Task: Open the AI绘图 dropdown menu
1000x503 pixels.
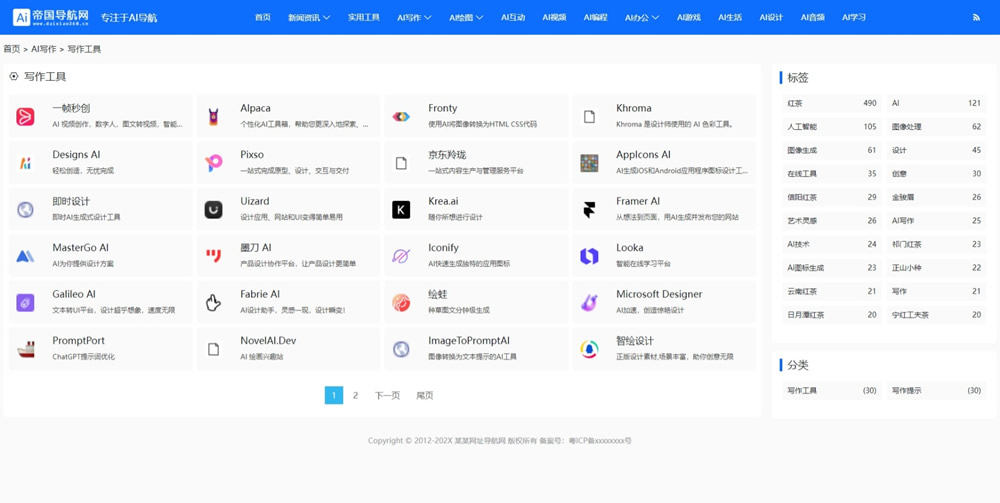Action: (466, 18)
